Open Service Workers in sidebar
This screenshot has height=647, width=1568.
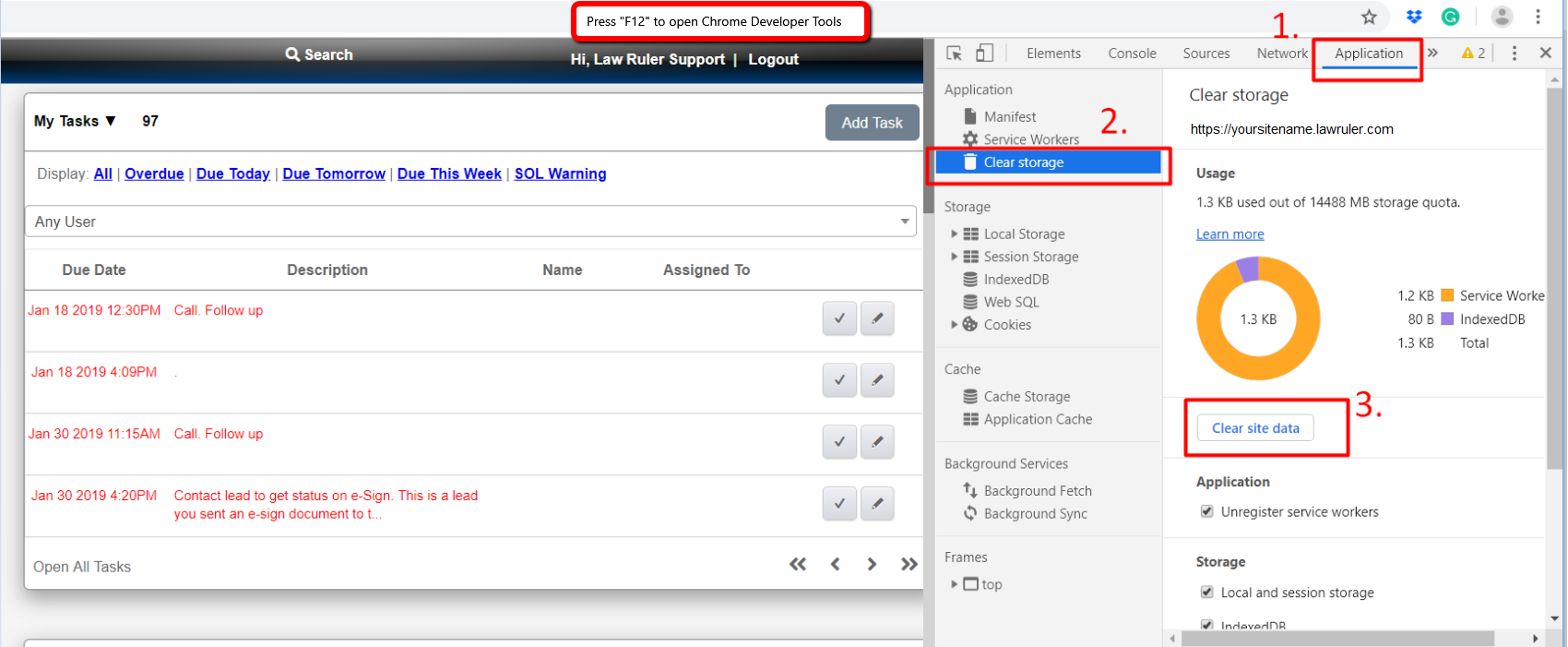click(1031, 139)
